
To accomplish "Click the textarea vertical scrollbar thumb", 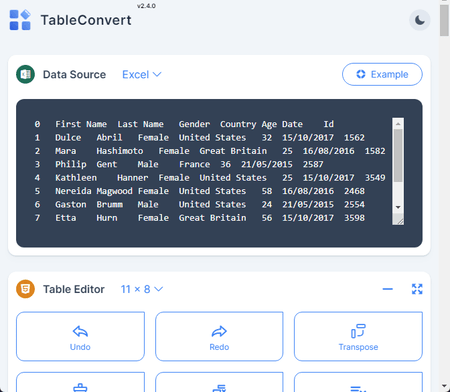I will 398,156.
